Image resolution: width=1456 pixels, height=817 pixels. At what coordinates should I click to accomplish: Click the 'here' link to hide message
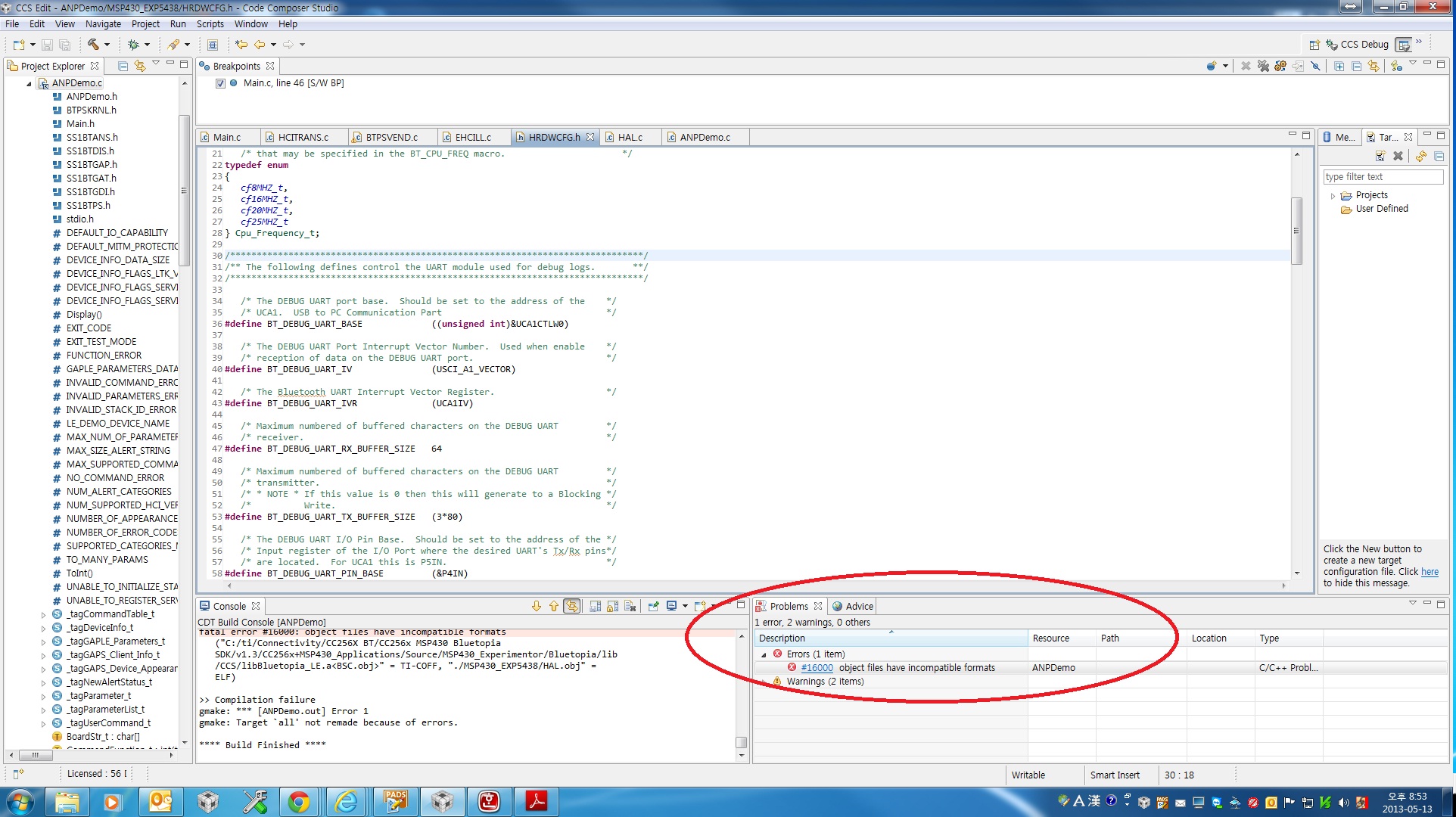point(1429,573)
